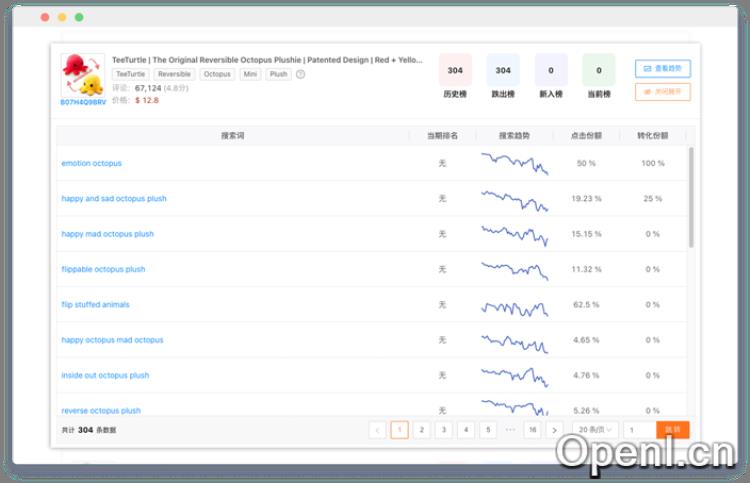
Task: Open the B07H4Q9BRV ASIN link
Action: (83, 102)
